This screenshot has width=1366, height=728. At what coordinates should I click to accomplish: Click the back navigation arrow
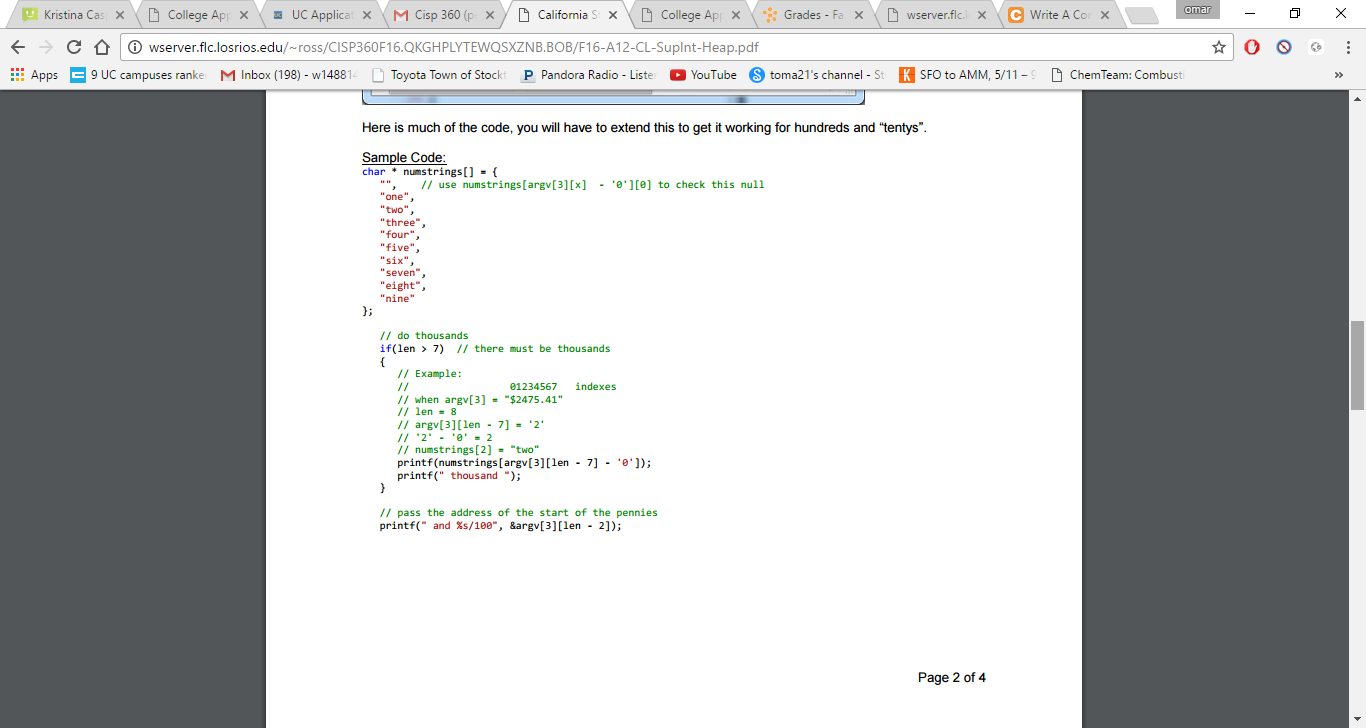[17, 46]
